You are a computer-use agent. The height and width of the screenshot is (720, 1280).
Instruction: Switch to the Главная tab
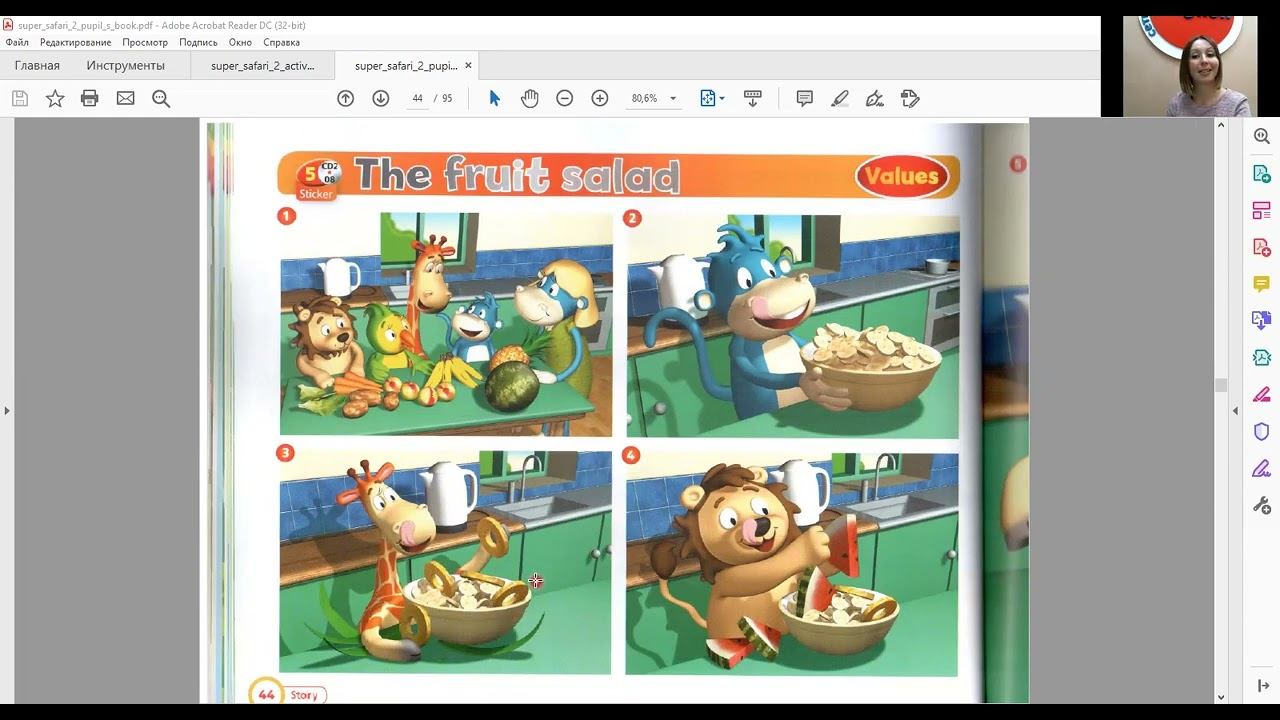coord(37,66)
